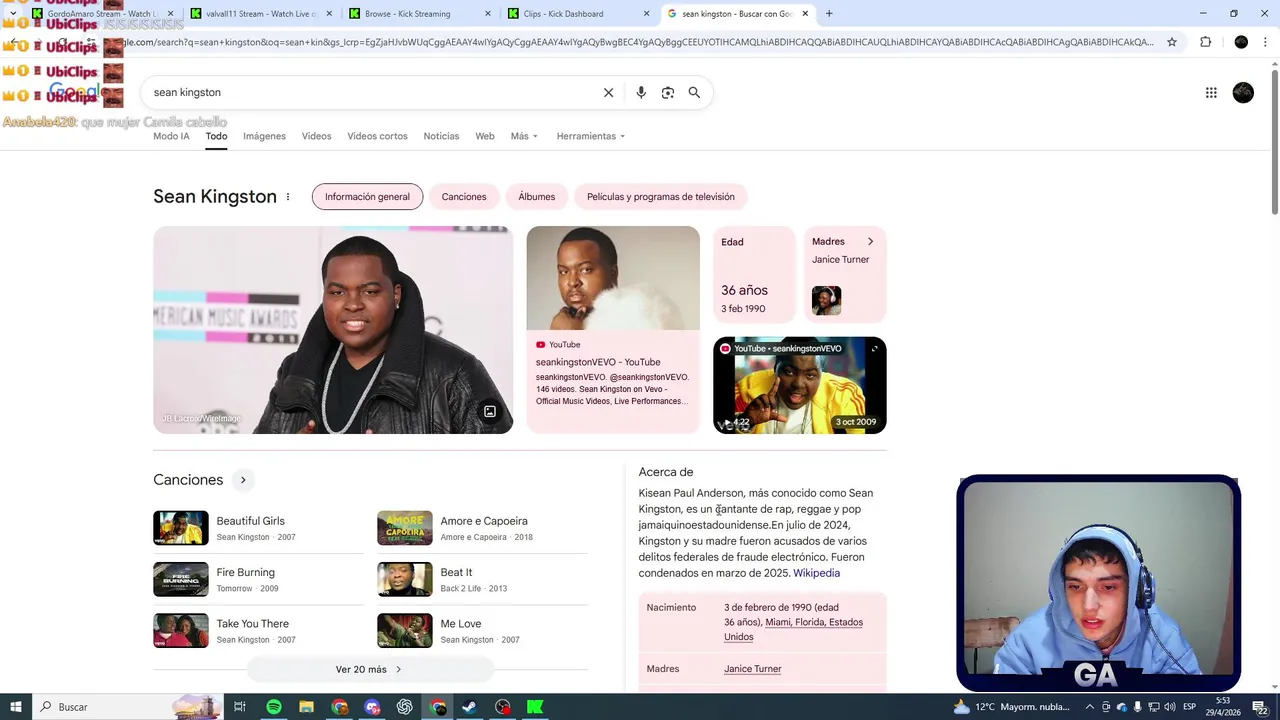Open Spotify from the taskbar

point(273,707)
